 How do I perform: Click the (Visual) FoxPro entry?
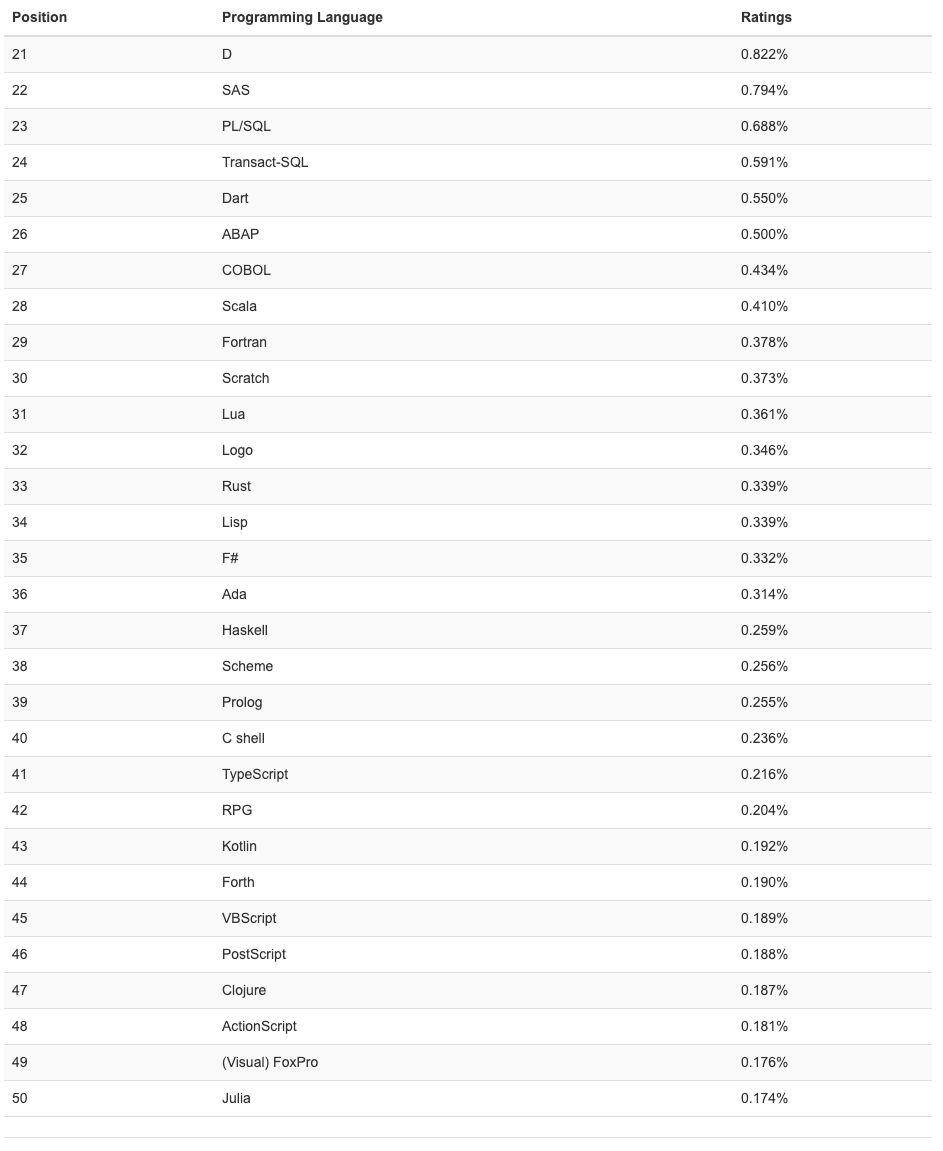270,1062
